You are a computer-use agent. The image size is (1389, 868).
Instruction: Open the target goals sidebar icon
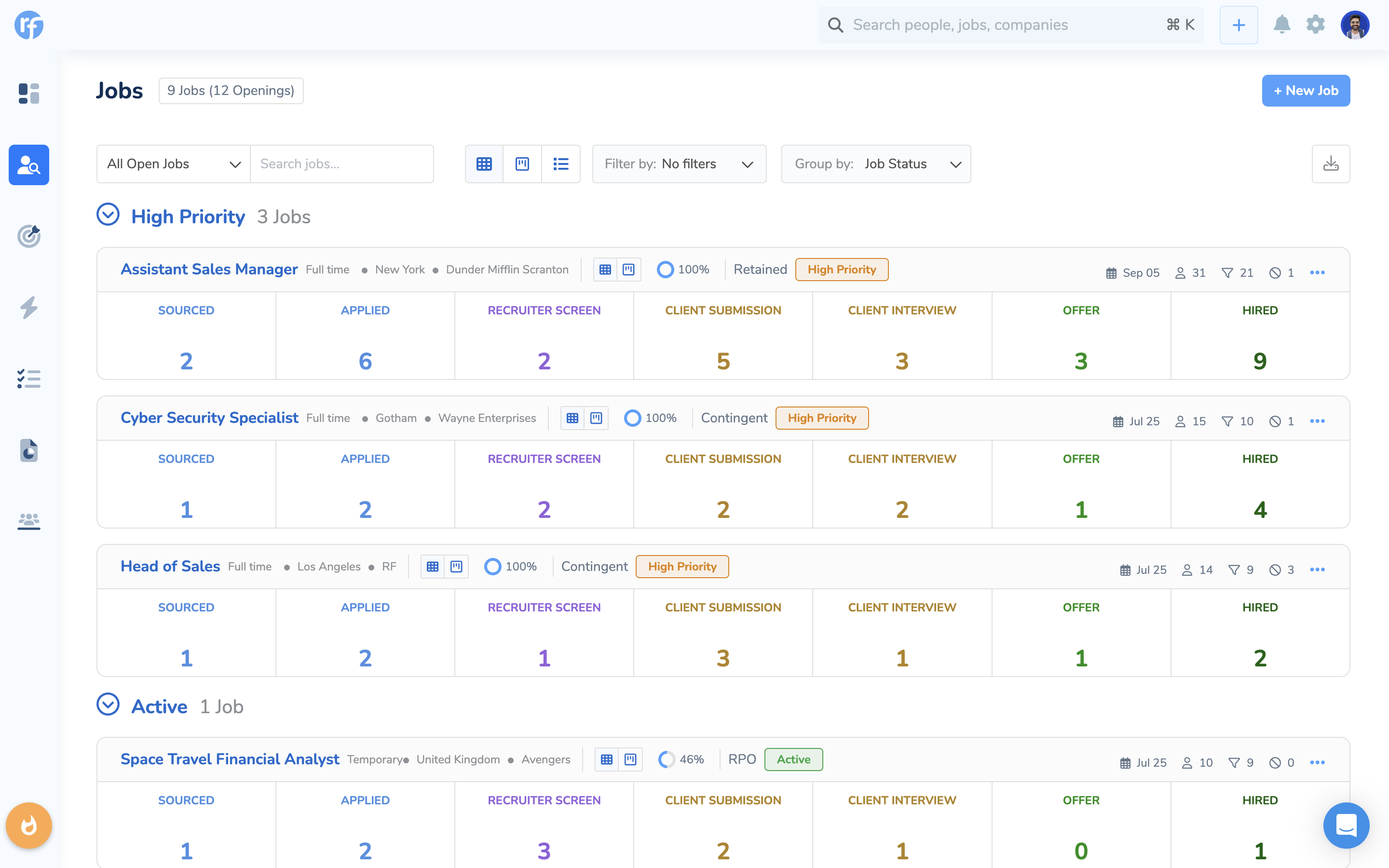tap(29, 236)
